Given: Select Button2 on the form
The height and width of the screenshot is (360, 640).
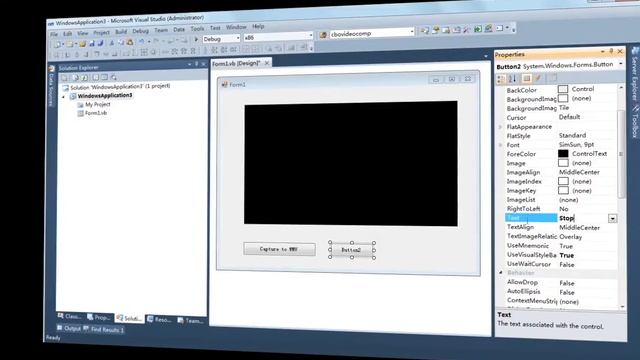Looking at the screenshot, I should click(351, 250).
